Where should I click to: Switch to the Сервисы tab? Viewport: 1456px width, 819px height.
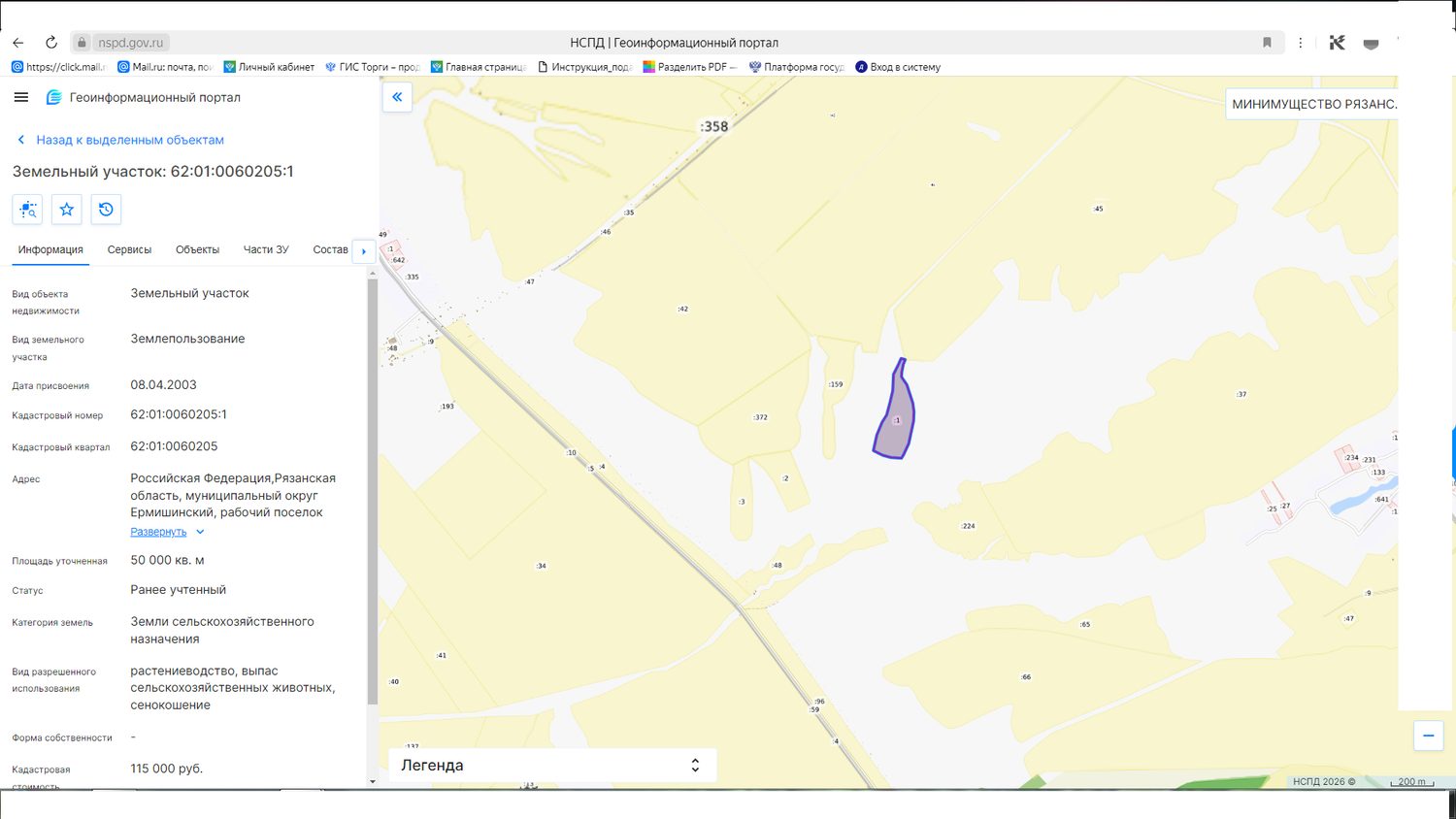point(129,249)
